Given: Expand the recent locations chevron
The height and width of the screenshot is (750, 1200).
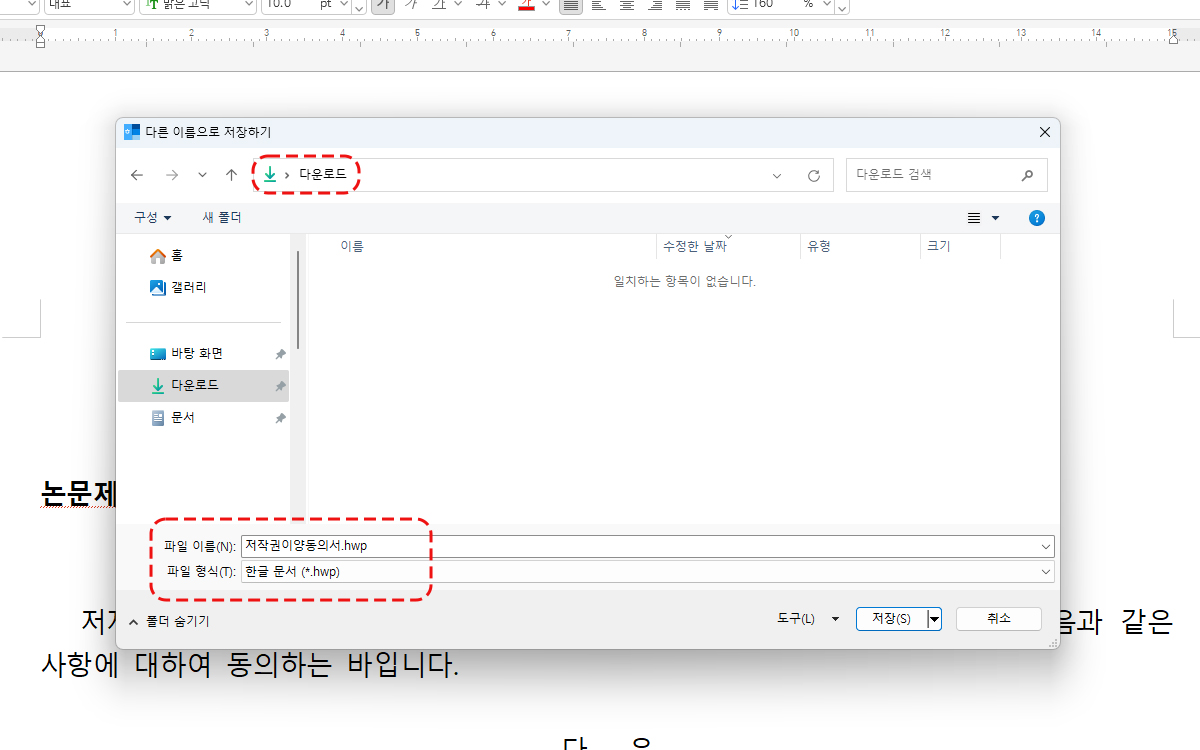Looking at the screenshot, I should click(x=202, y=175).
